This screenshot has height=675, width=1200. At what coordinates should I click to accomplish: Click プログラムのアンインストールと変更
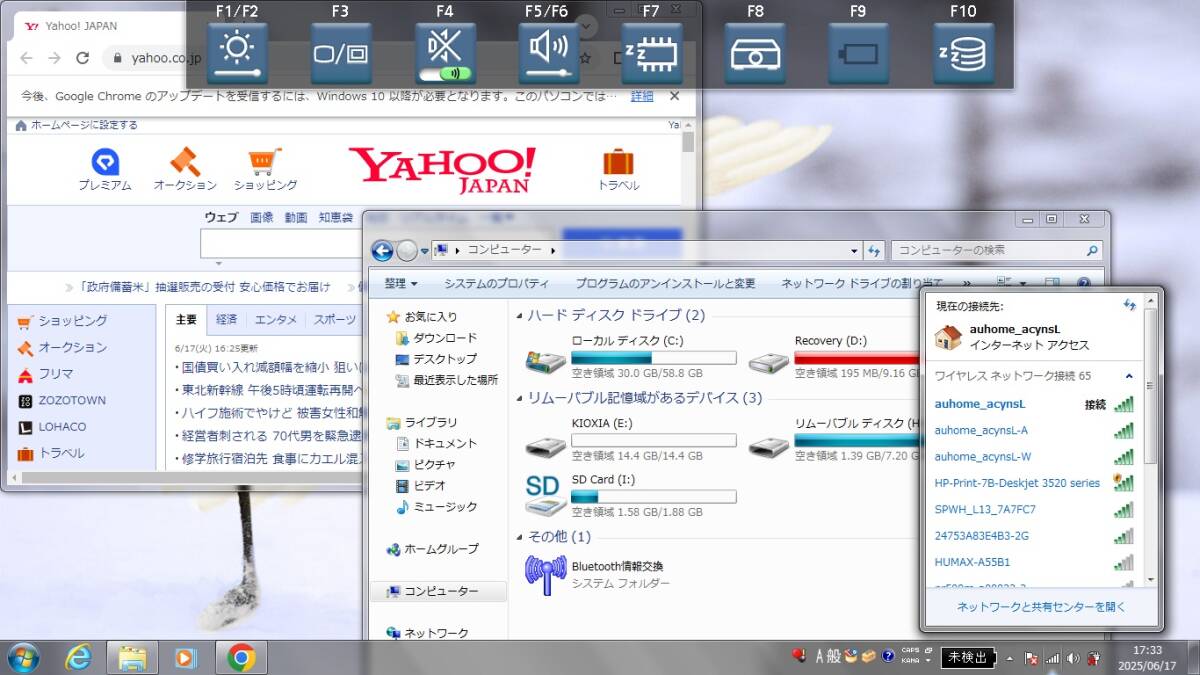666,284
